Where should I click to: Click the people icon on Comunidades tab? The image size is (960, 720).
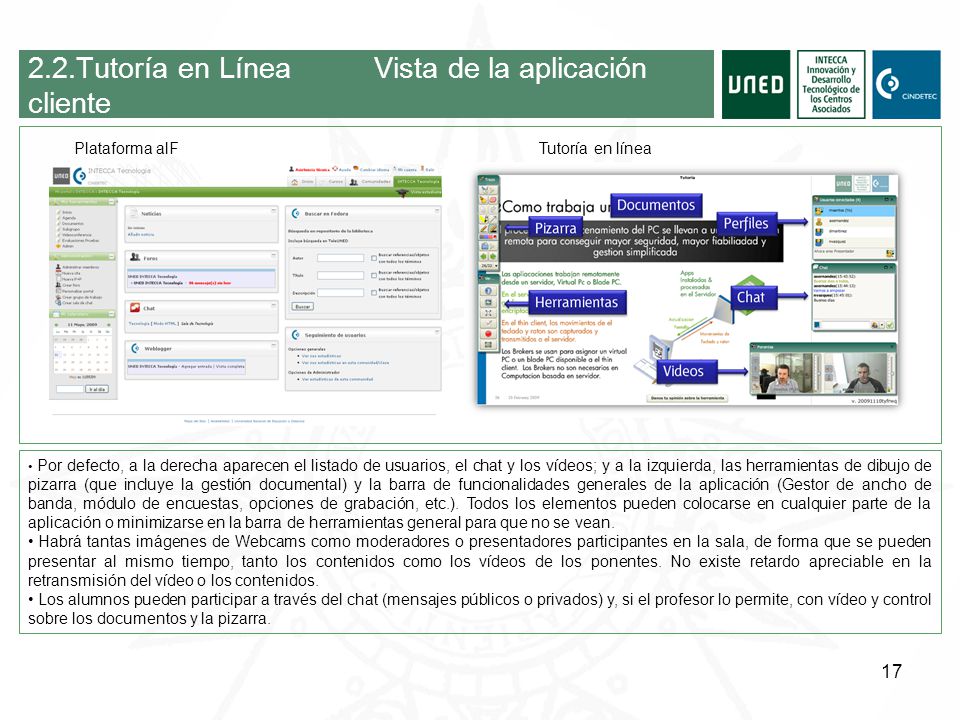point(353,182)
